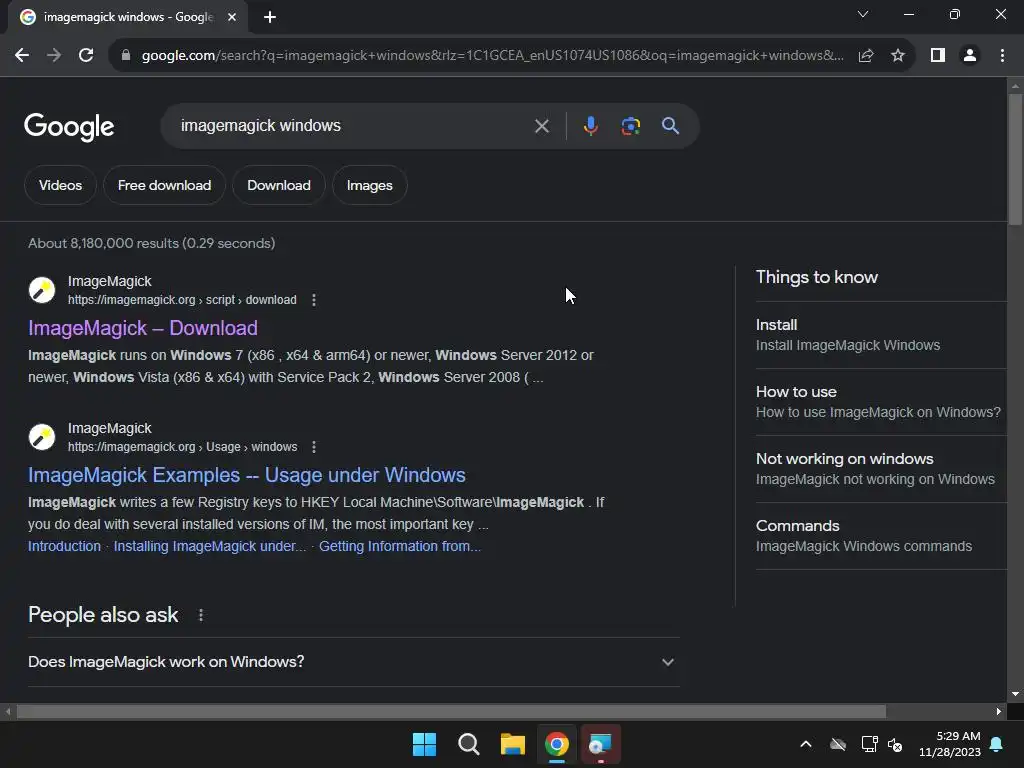Click ImageMagick favicon of download result
The height and width of the screenshot is (768, 1024).
point(42,290)
